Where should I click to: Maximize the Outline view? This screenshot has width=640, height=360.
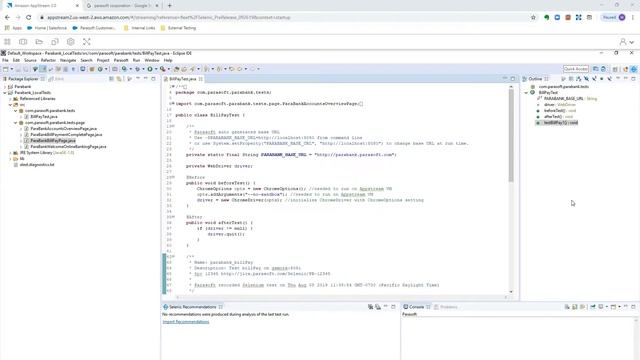click(633, 79)
